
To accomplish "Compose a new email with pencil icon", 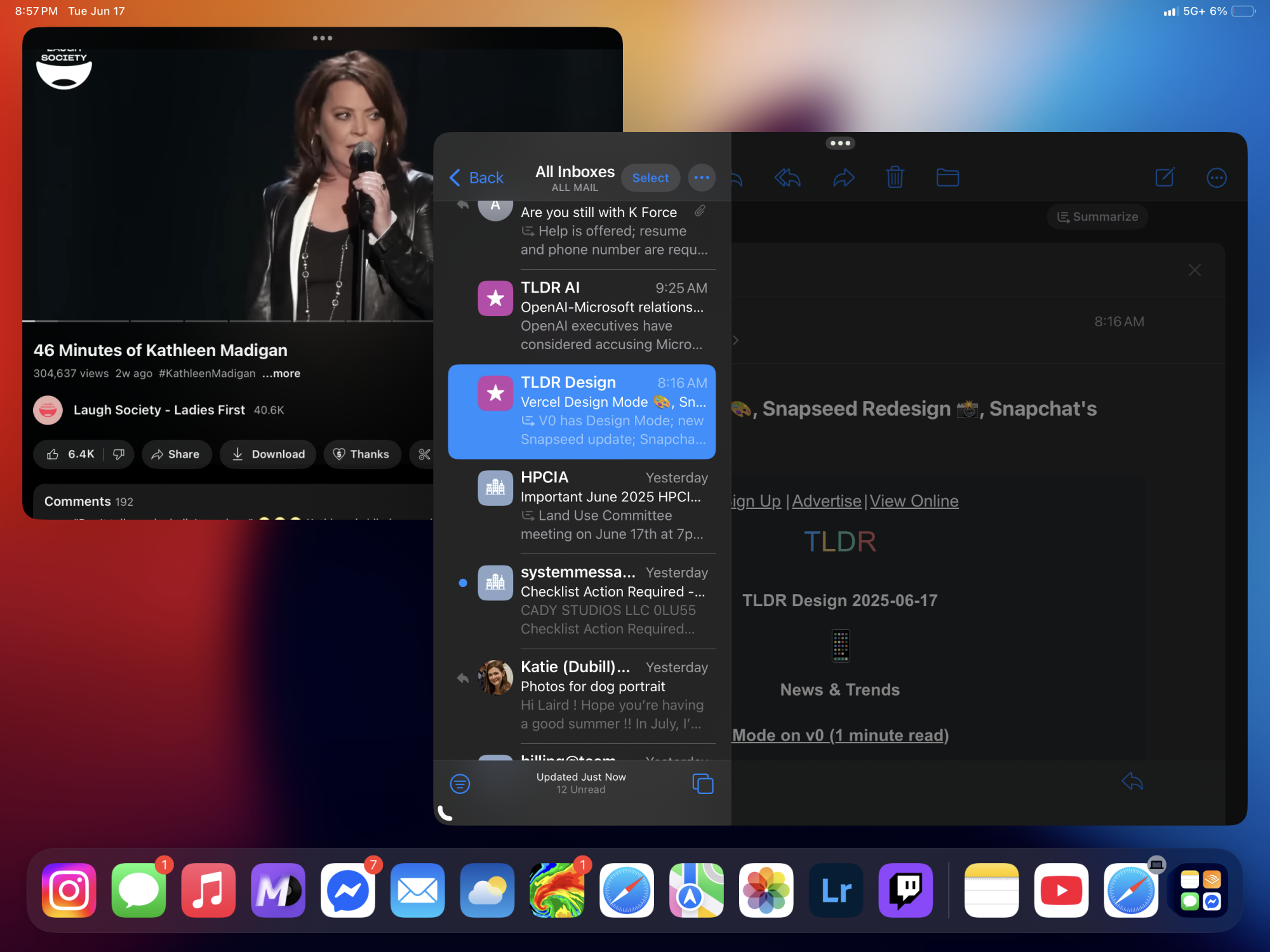I will coord(1165,178).
